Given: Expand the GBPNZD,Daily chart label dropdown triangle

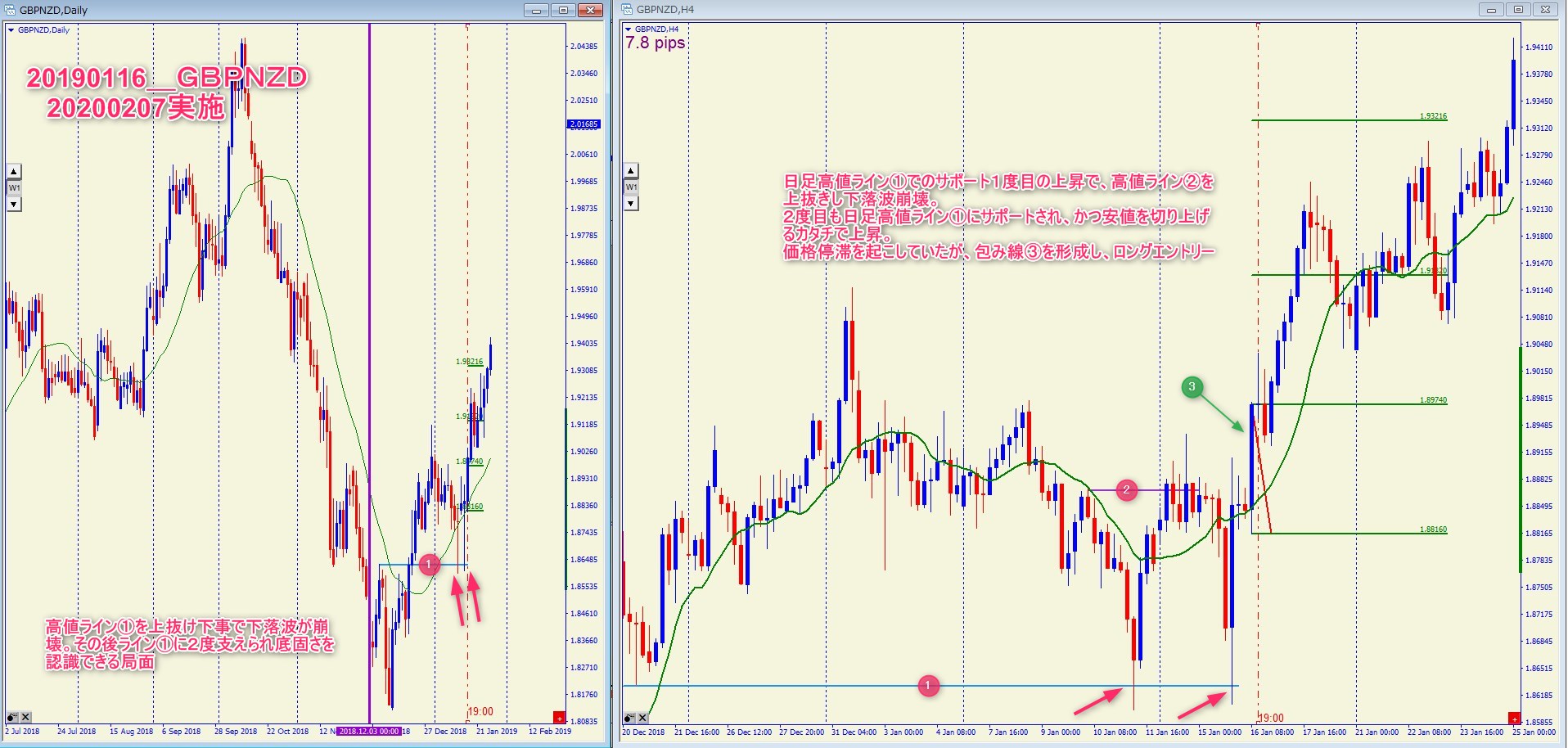Looking at the screenshot, I should 11,30.
